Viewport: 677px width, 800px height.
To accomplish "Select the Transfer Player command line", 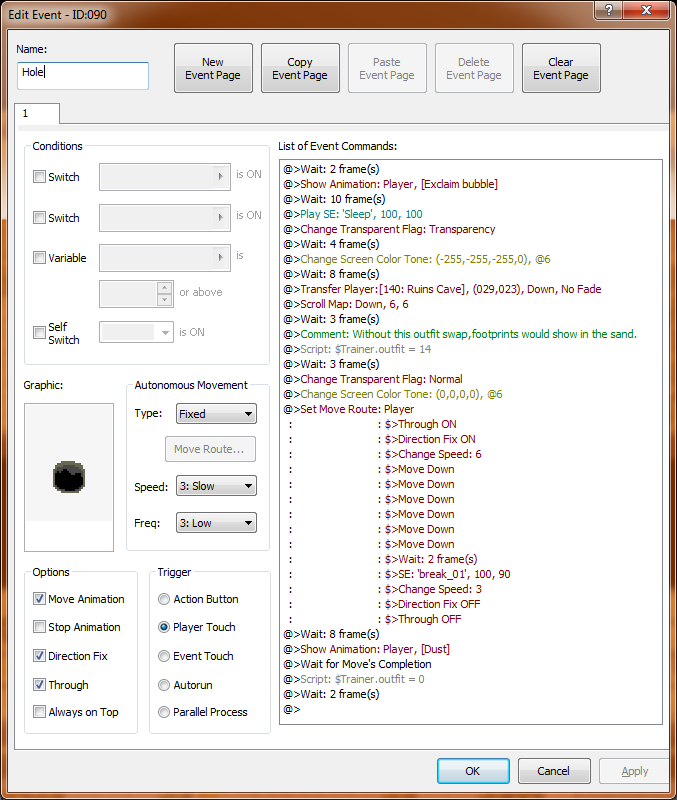I will pos(442,289).
